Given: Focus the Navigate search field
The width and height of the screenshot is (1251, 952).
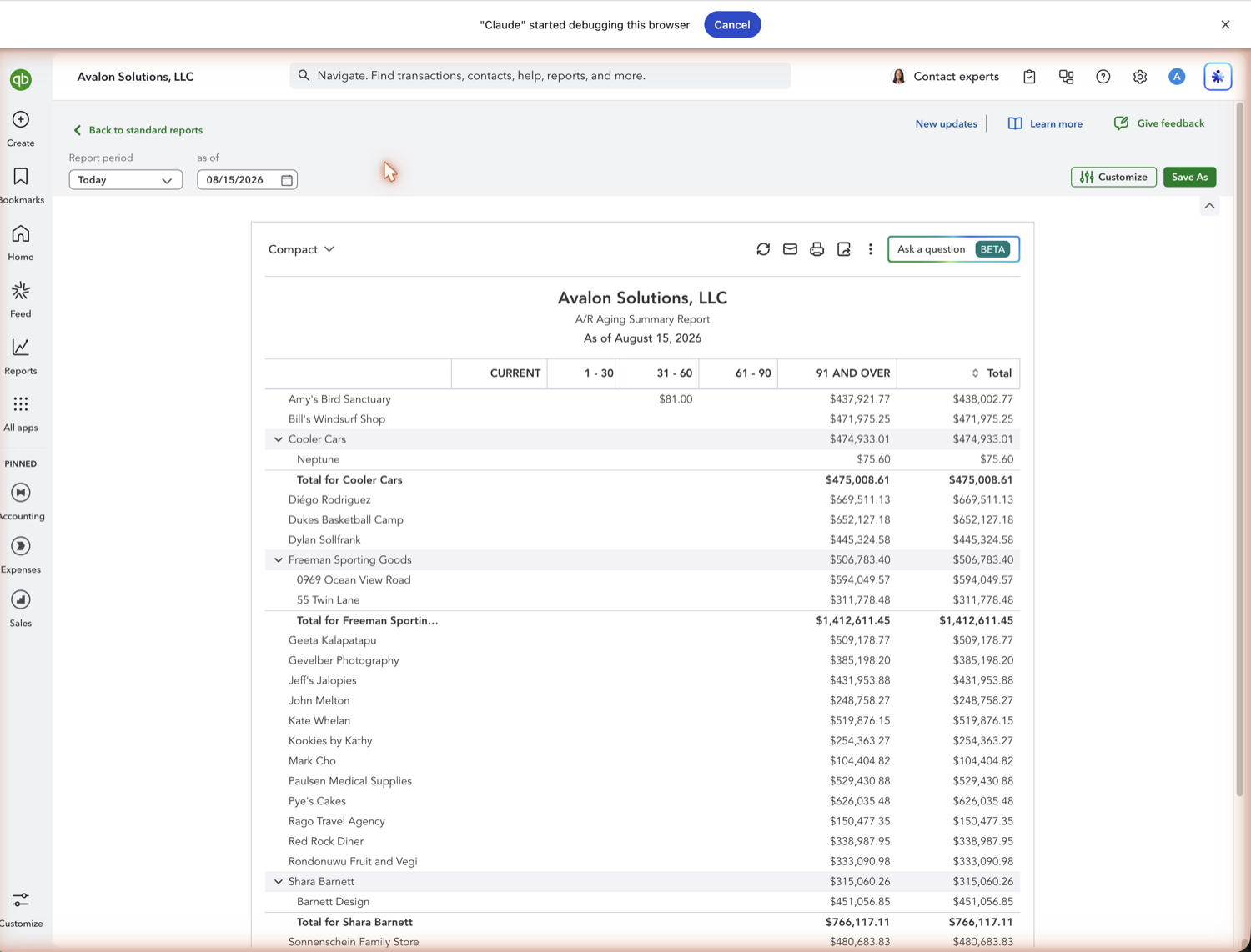Looking at the screenshot, I should pyautogui.click(x=540, y=76).
